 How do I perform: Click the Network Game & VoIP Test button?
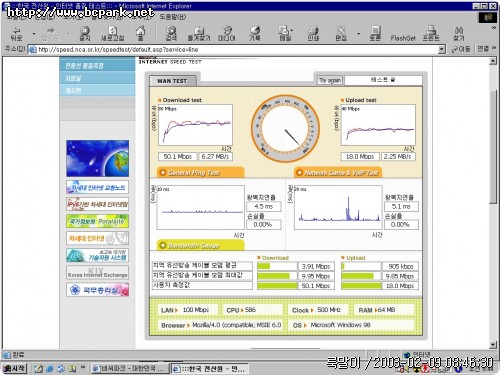(x=338, y=172)
